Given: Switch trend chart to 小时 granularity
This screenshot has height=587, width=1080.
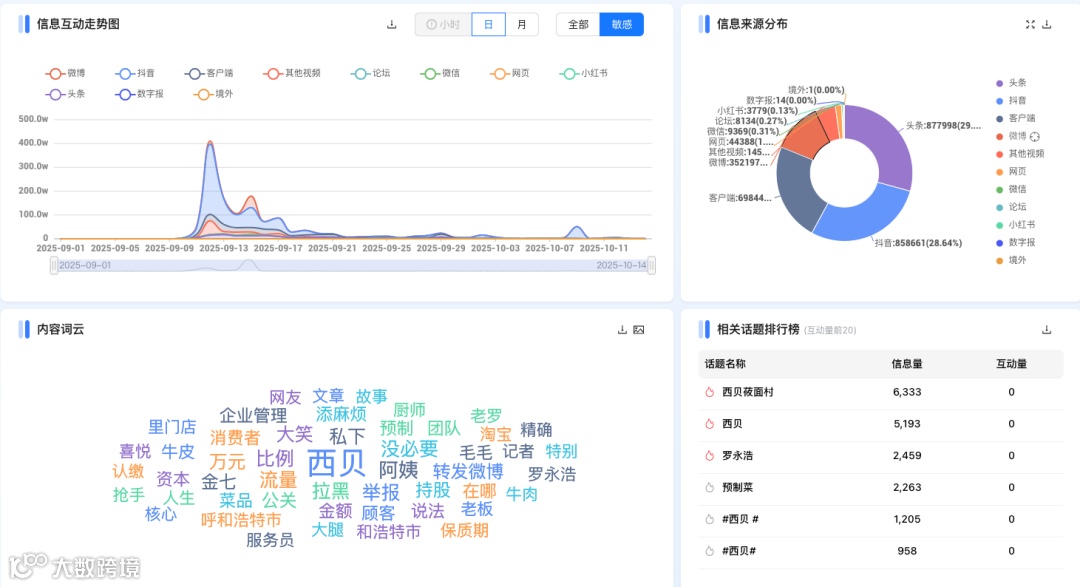Looking at the screenshot, I should click(x=443, y=25).
